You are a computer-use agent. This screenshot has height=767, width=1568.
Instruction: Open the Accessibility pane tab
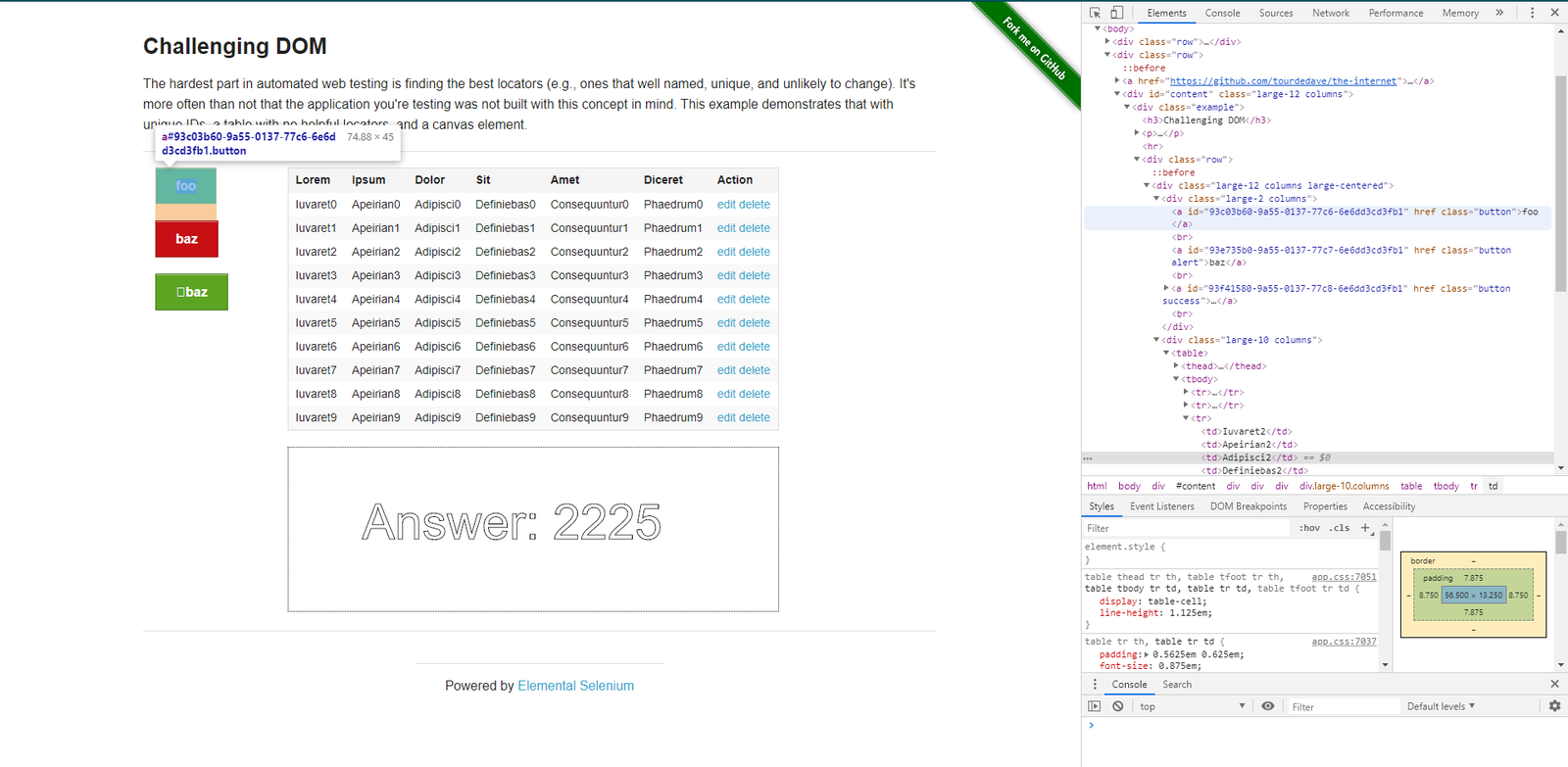click(1389, 506)
